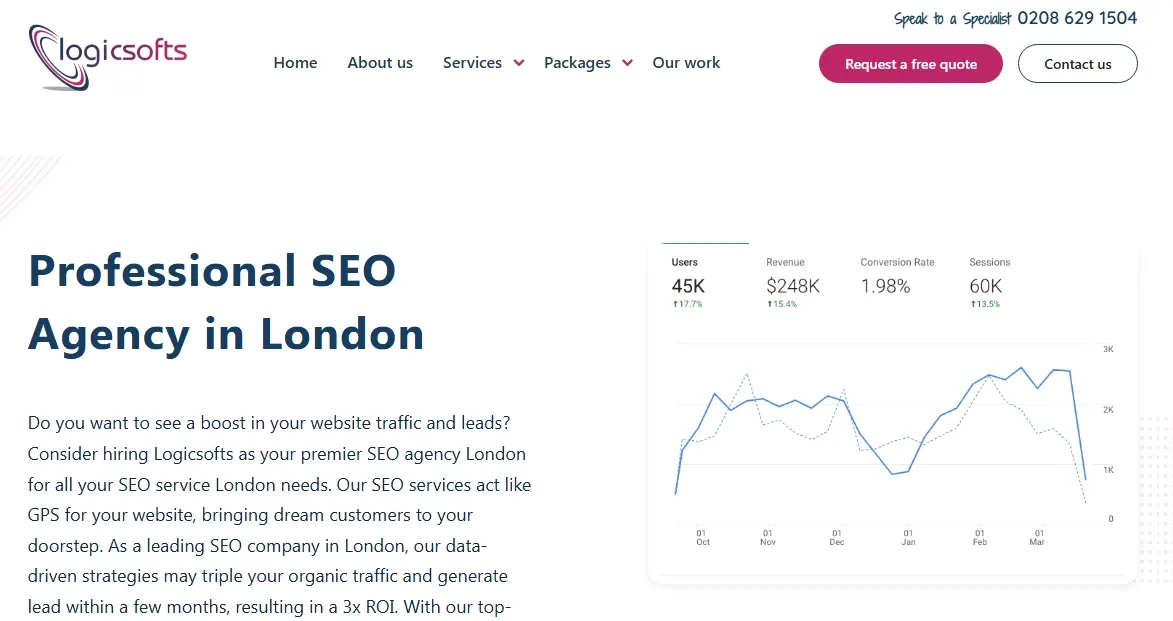The height and width of the screenshot is (621, 1173).
Task: Open the Home page link
Action: [x=295, y=63]
